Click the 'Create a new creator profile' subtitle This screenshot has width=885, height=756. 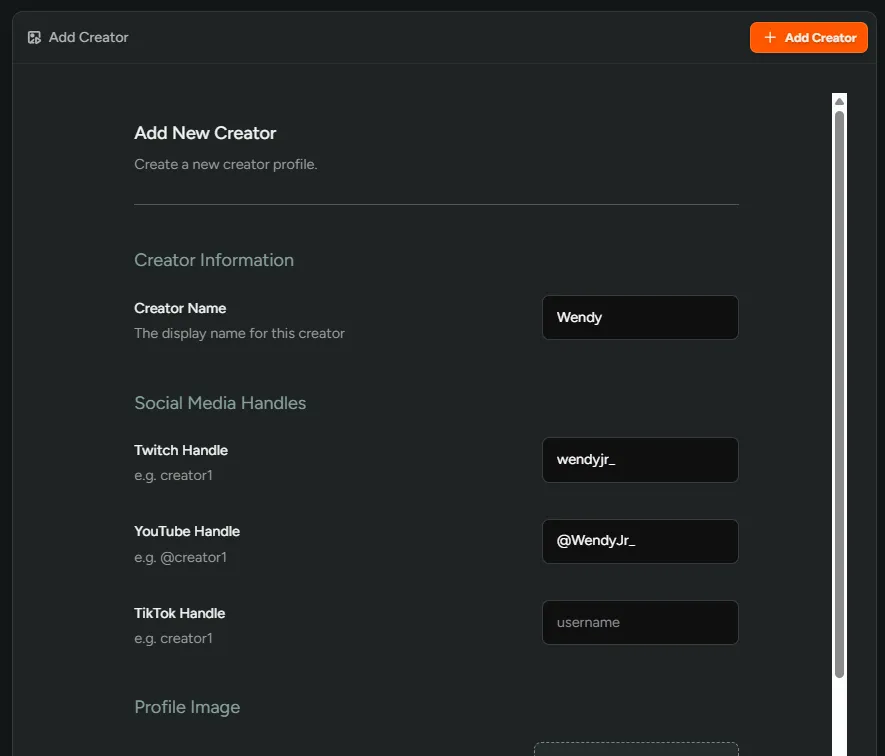click(225, 164)
